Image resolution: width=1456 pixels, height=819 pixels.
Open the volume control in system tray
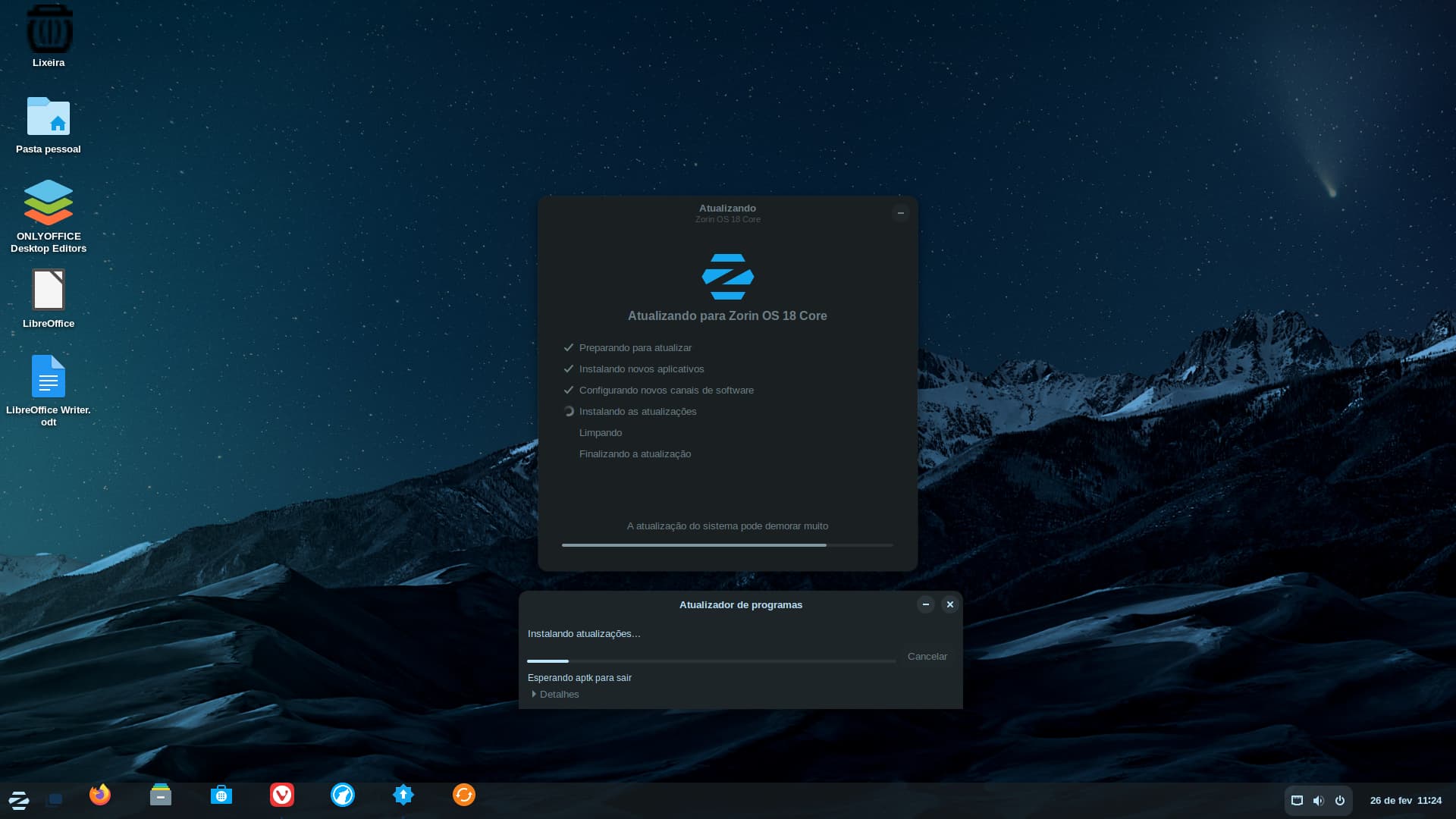pyautogui.click(x=1318, y=801)
